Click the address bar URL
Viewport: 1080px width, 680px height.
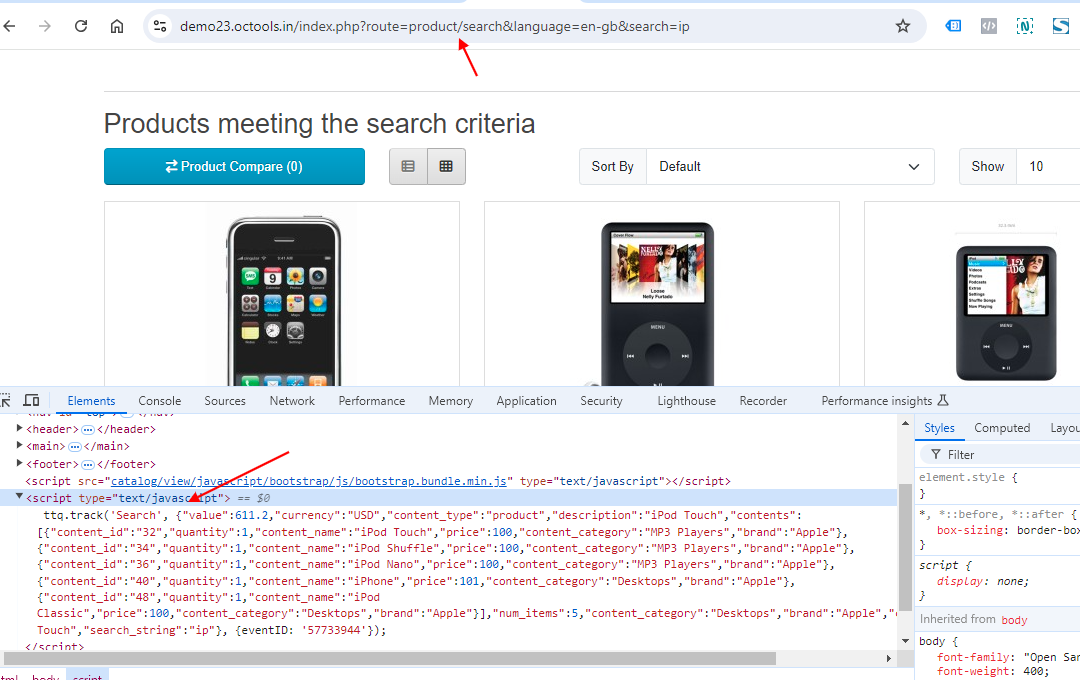pos(434,26)
